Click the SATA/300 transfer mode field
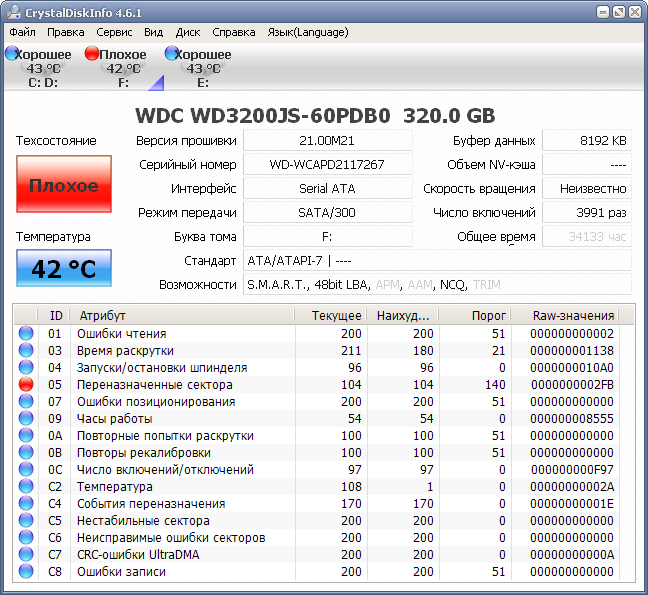Screen dimensions: 648x595 point(327,212)
